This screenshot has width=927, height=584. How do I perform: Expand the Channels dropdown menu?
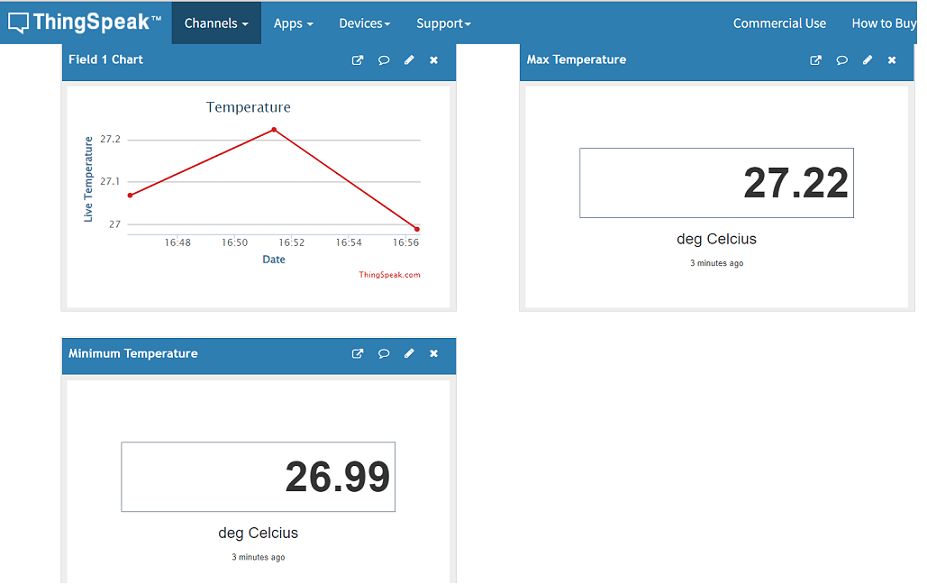coord(216,23)
